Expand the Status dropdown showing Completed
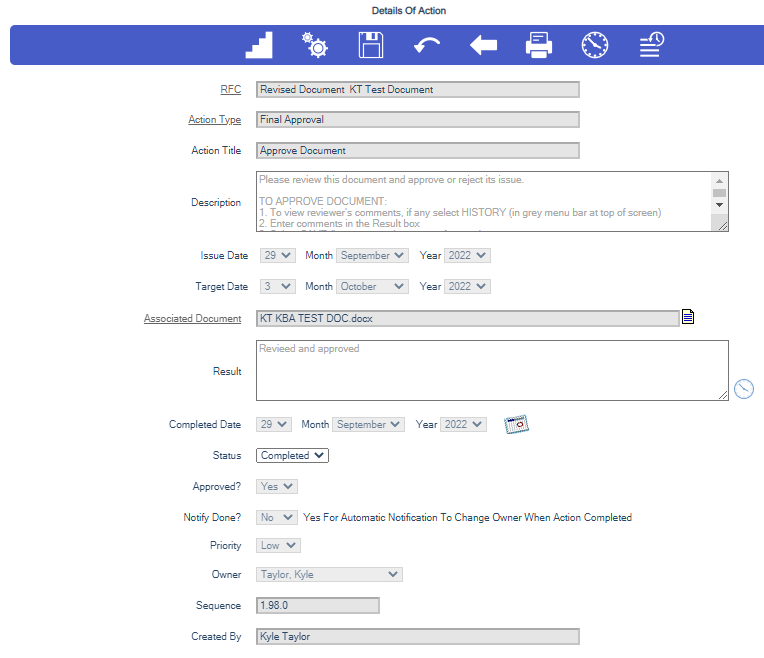The width and height of the screenshot is (764, 658). 292,456
